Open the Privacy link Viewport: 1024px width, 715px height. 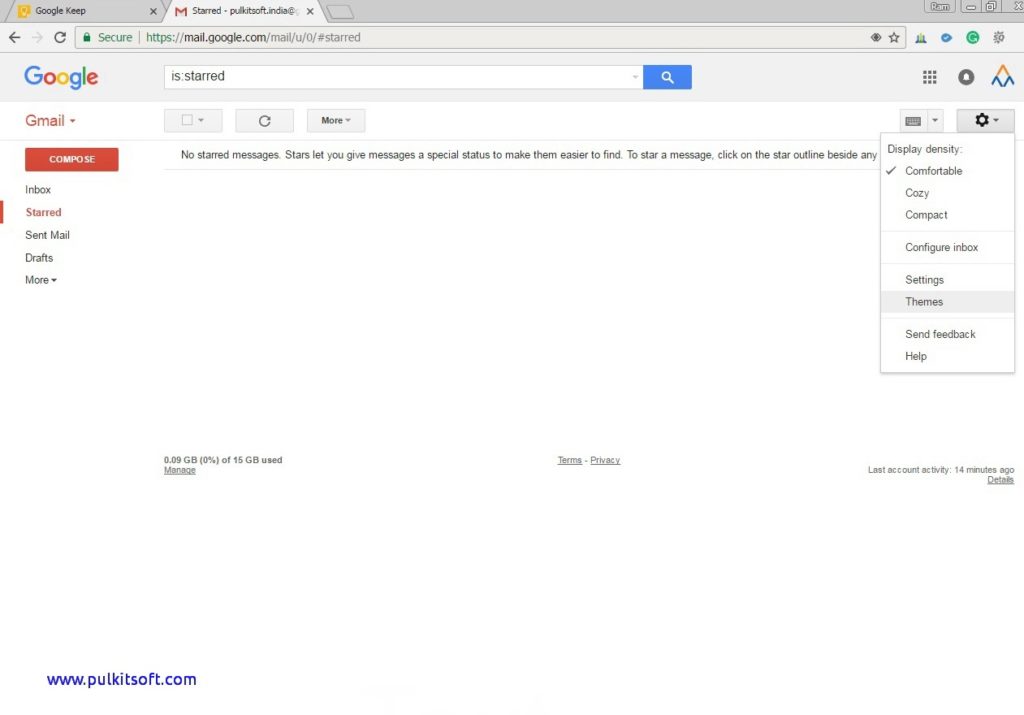(605, 460)
